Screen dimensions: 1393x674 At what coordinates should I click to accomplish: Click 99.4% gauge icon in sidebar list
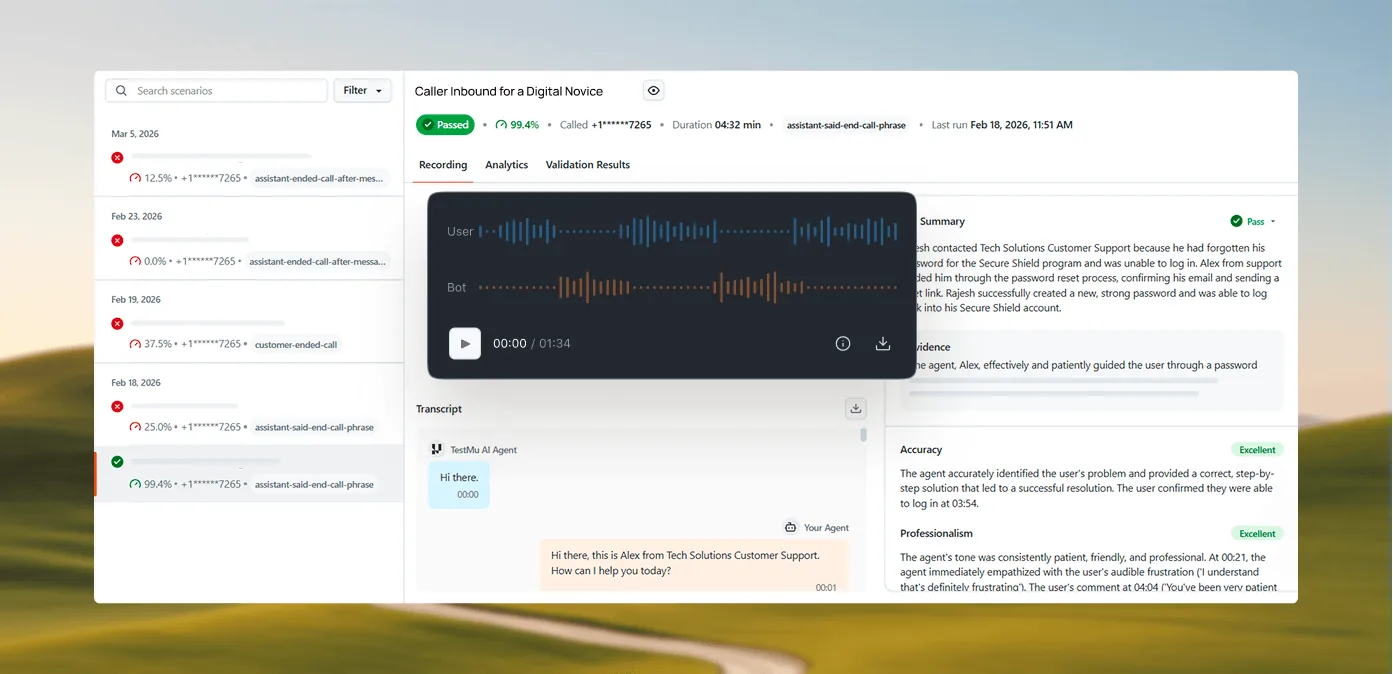pyautogui.click(x=135, y=484)
